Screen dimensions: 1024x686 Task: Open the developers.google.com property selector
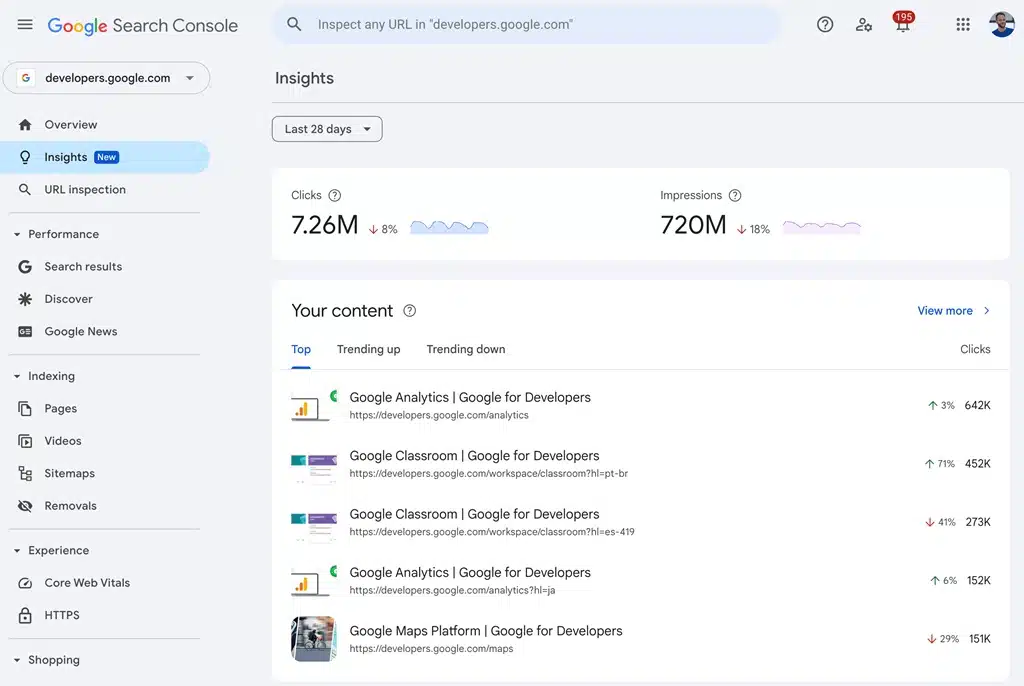pos(107,78)
